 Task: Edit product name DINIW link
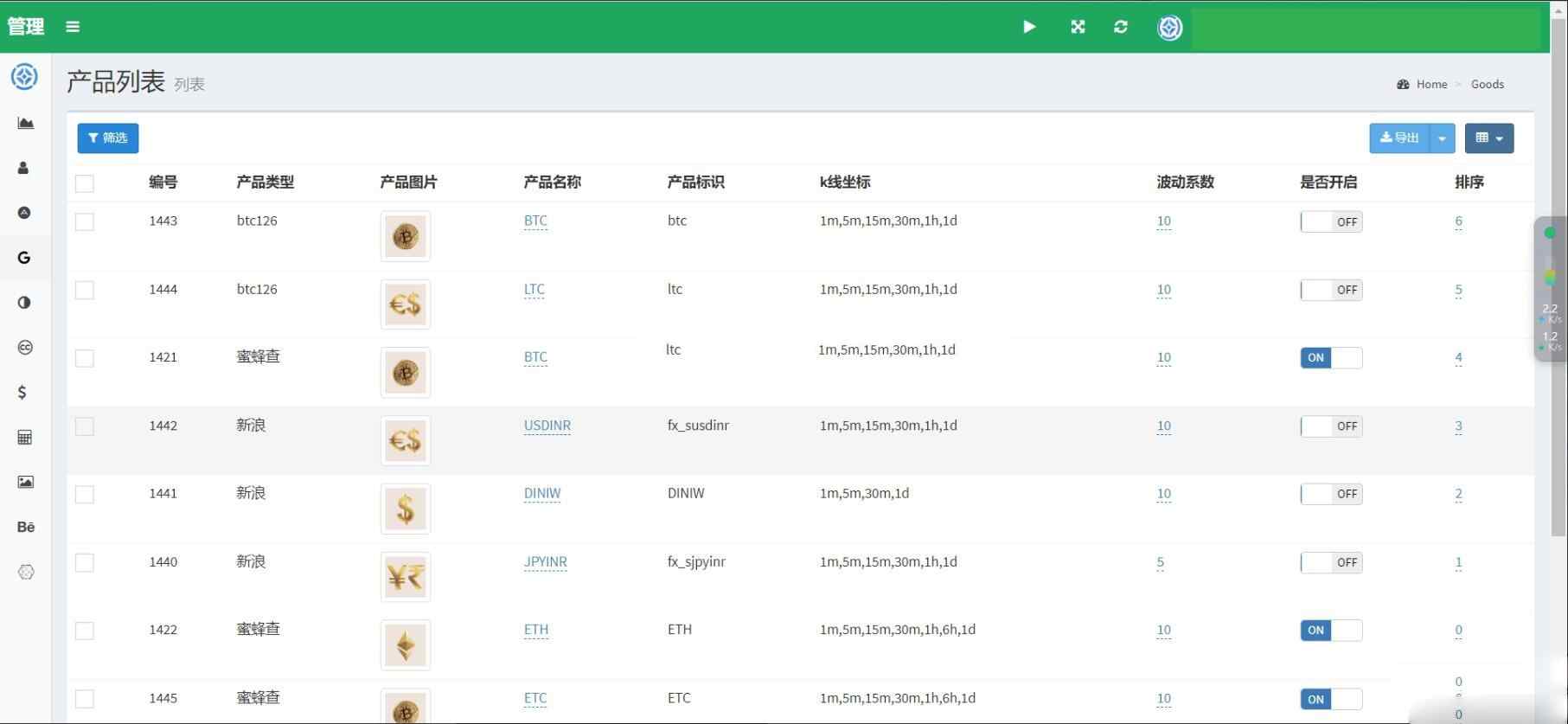pyautogui.click(x=542, y=494)
